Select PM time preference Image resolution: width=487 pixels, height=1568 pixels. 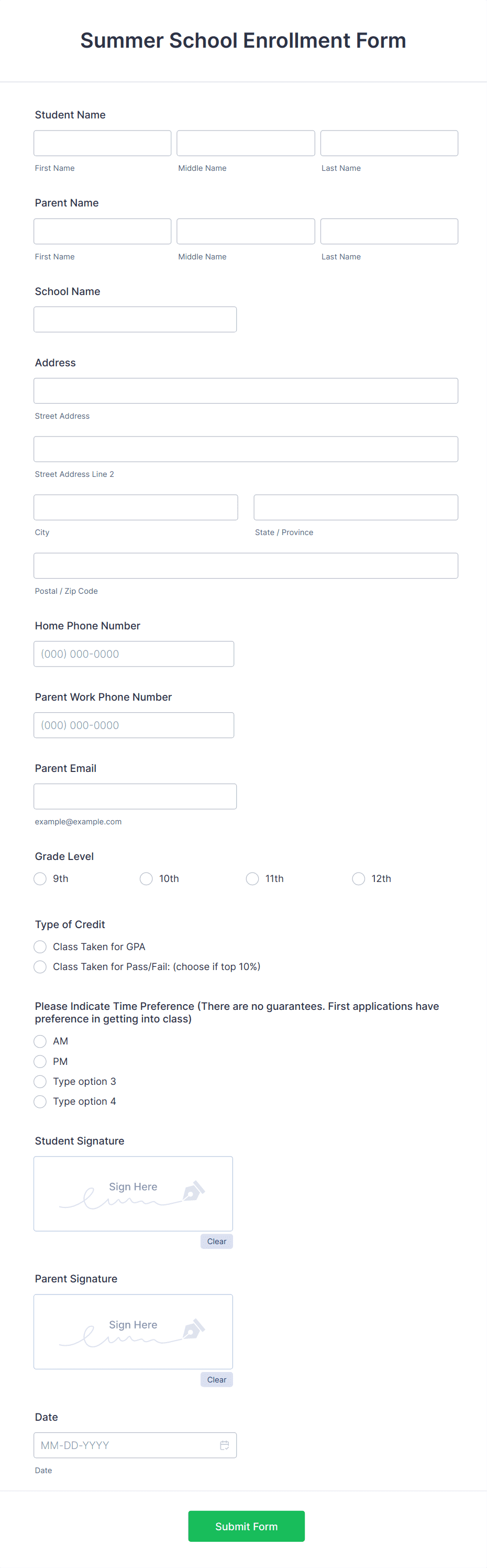tap(39, 1061)
